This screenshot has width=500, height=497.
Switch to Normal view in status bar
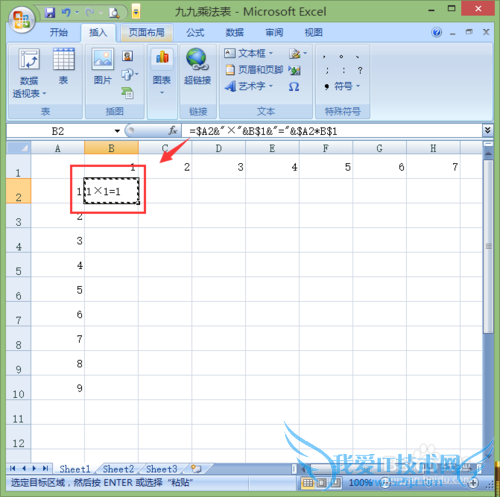tap(307, 482)
